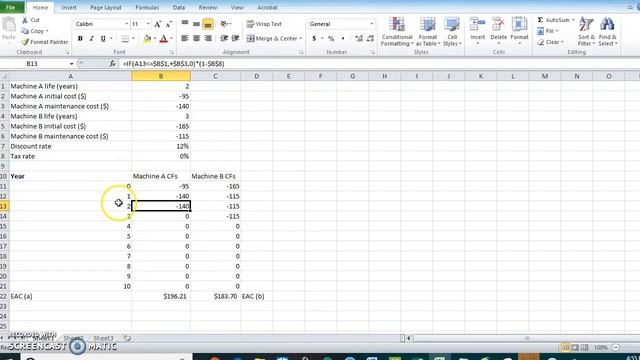Click the Cut icon in Clipboard group
640x360 pixels.
(25, 20)
